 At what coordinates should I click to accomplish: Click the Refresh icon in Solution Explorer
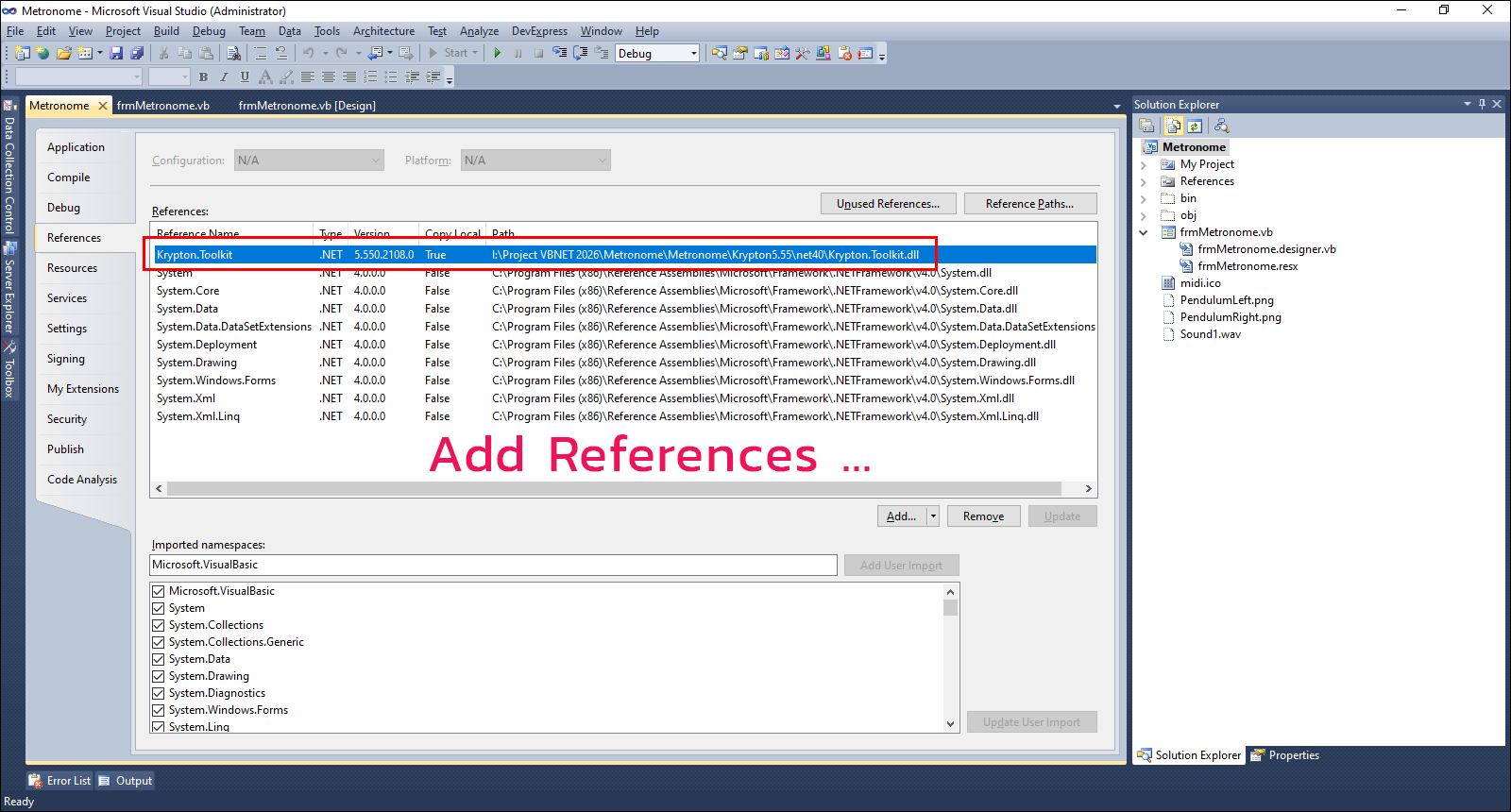[1195, 126]
